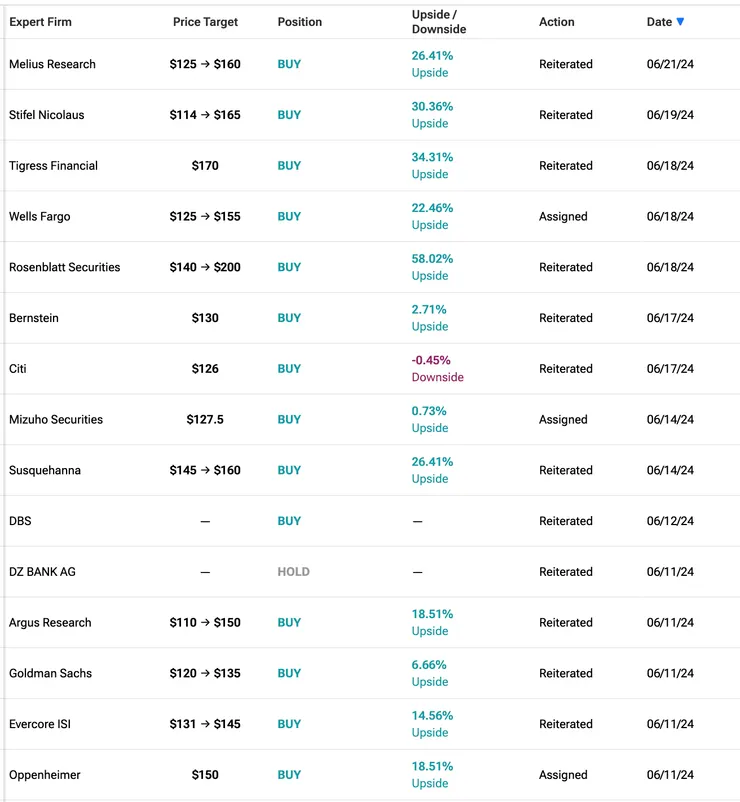Click the Oppenheimer firm name
This screenshot has width=740, height=802.
pos(45,775)
